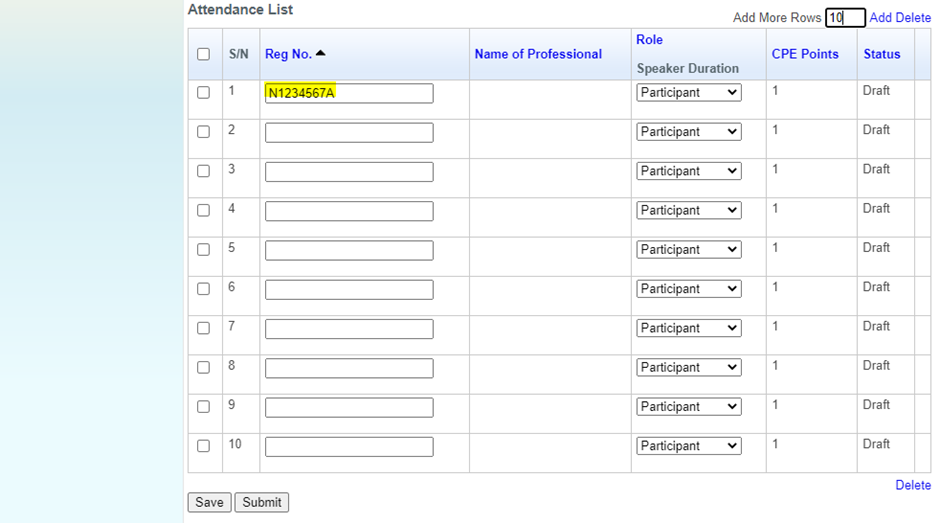Tick the select-all checkbox in header
The height and width of the screenshot is (523, 940).
[x=204, y=54]
